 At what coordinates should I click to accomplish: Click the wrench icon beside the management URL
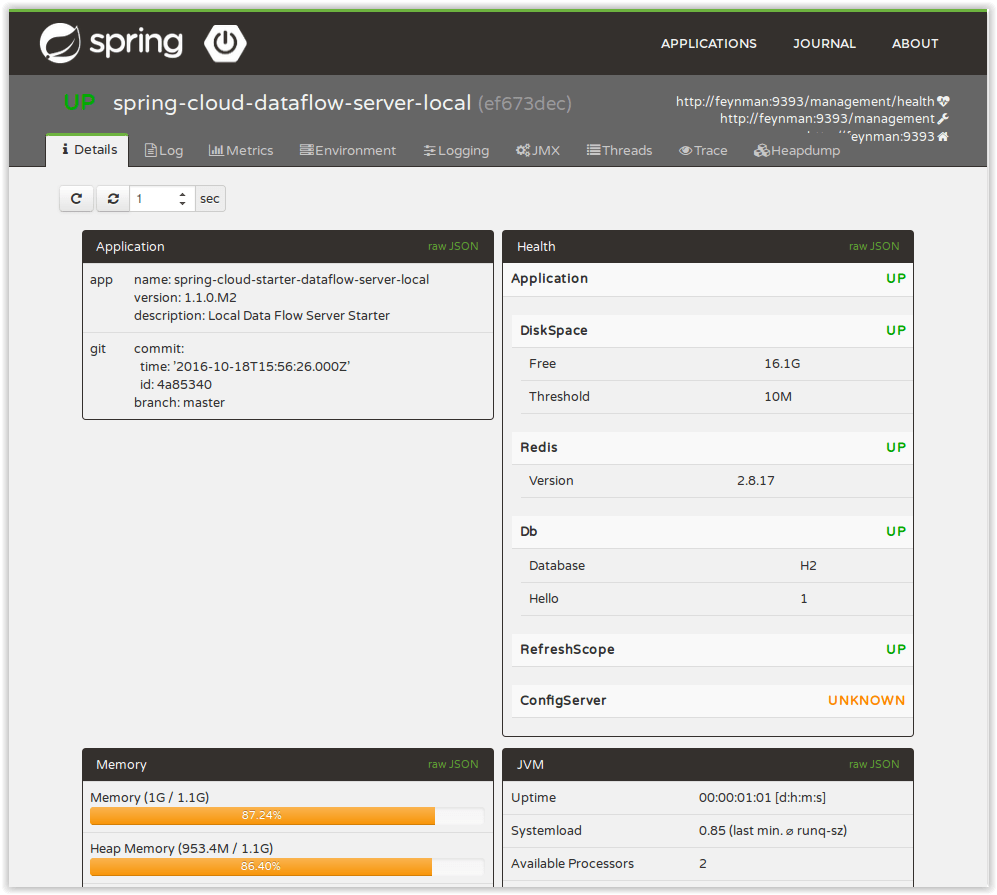[944, 118]
